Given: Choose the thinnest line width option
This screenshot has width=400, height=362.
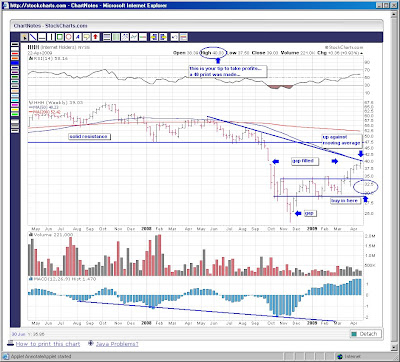Looking at the screenshot, I should pos(15,121).
